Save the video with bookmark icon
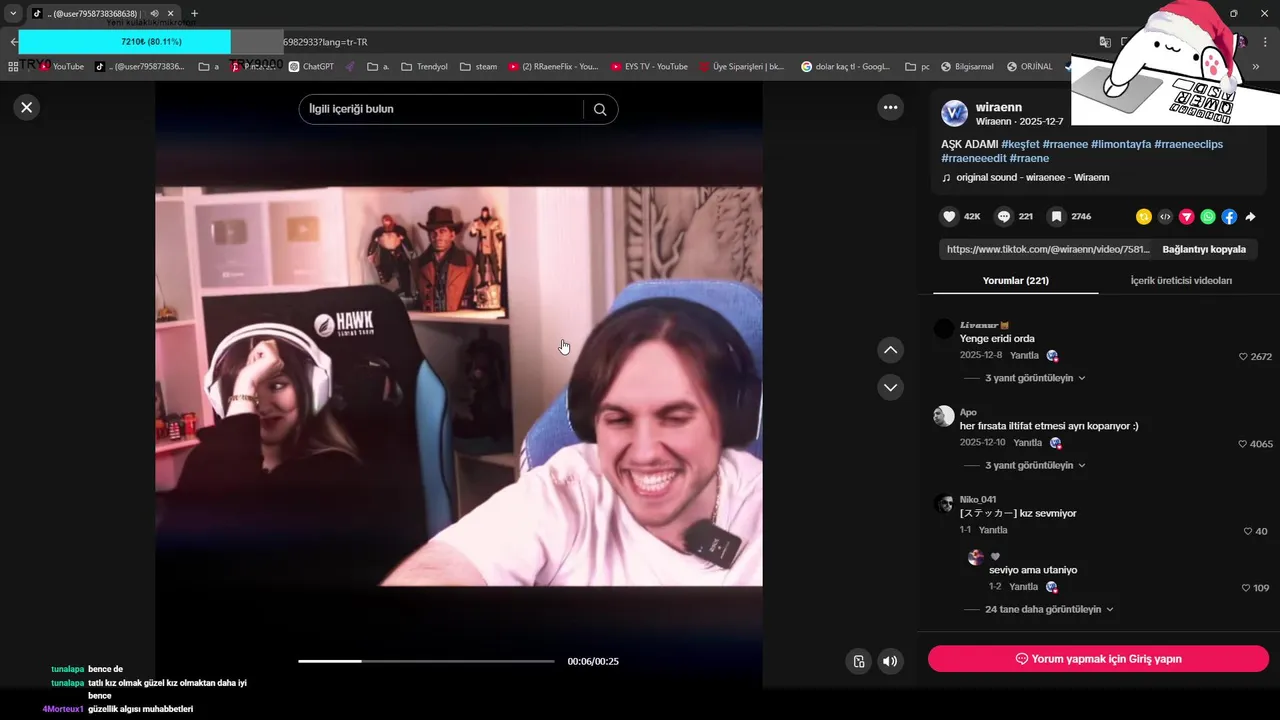 [x=1056, y=216]
